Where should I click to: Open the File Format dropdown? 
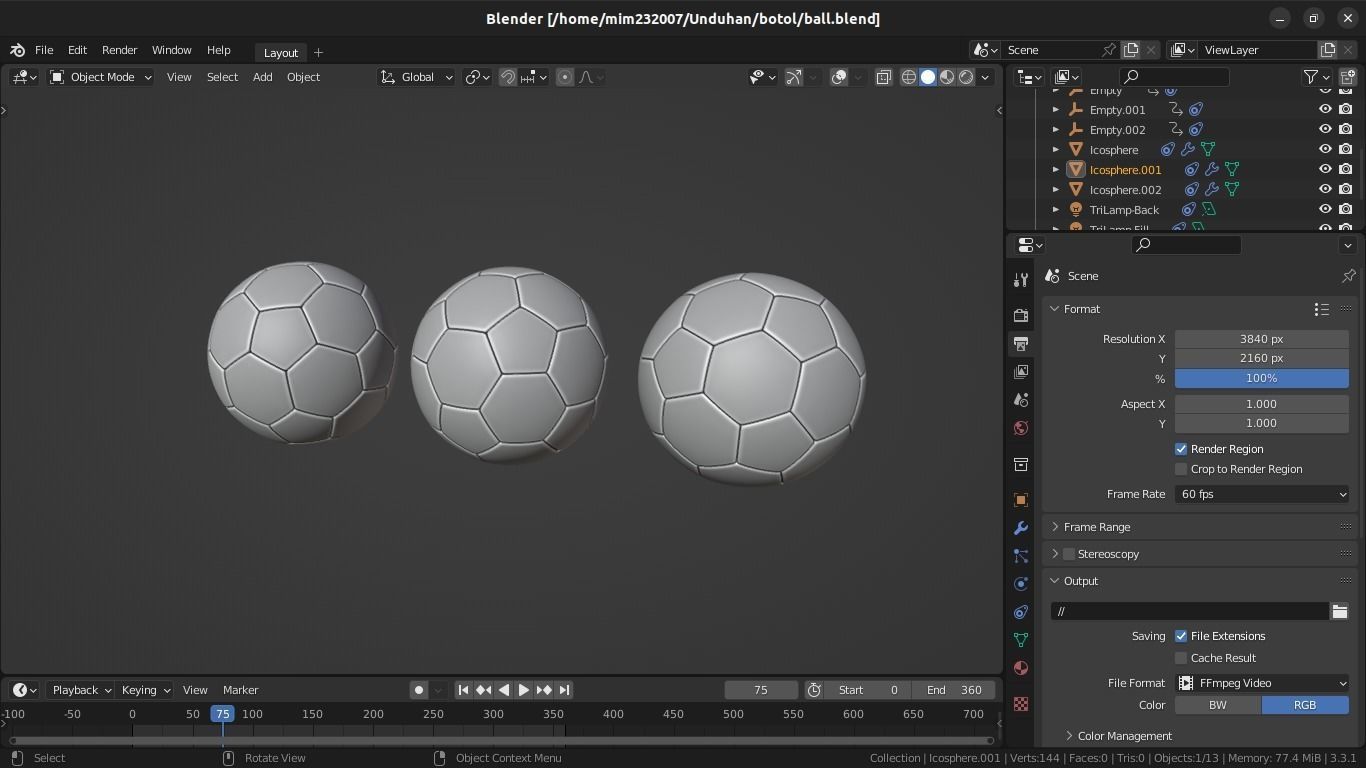pyautogui.click(x=1262, y=683)
